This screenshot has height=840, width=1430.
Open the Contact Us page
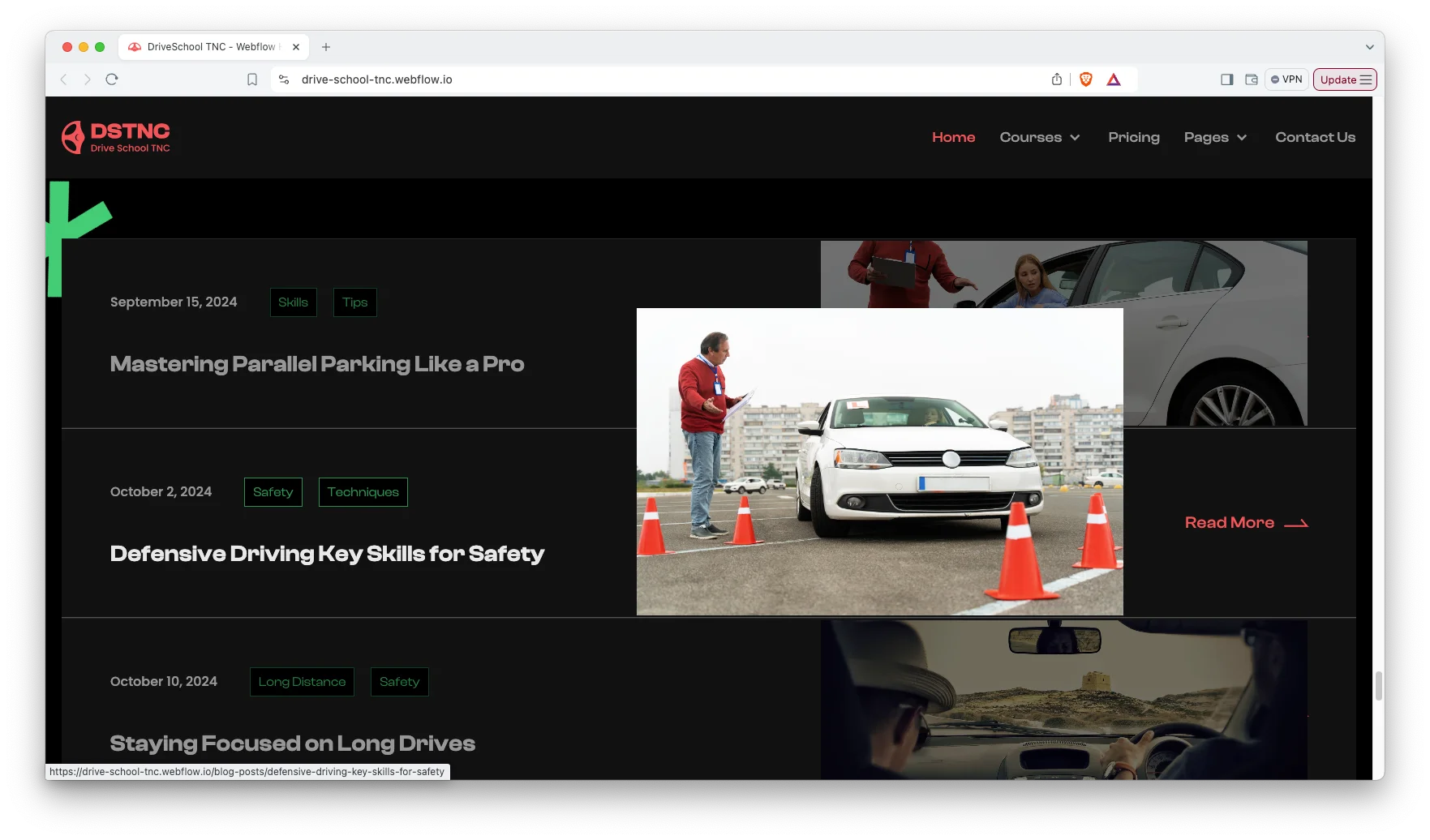[1315, 138]
